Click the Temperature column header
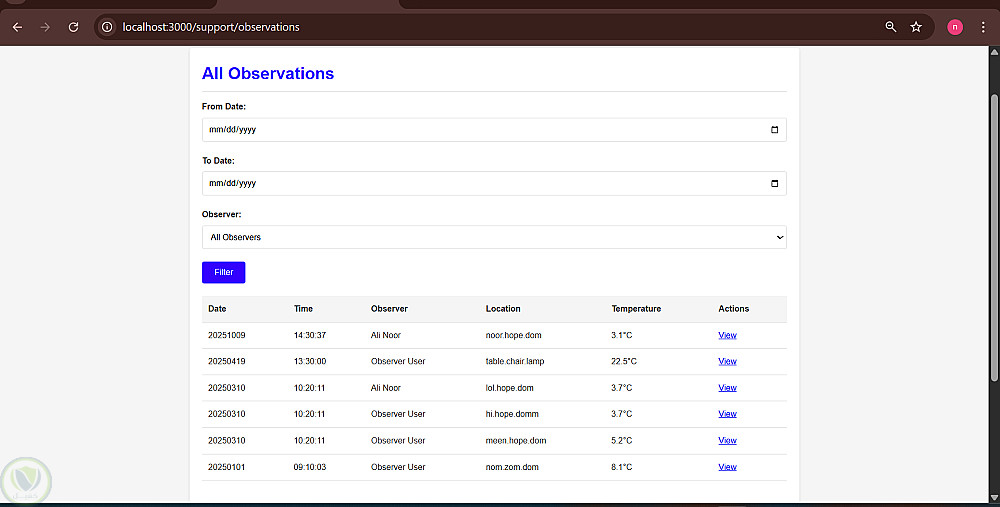The width and height of the screenshot is (1000, 507). (636, 309)
